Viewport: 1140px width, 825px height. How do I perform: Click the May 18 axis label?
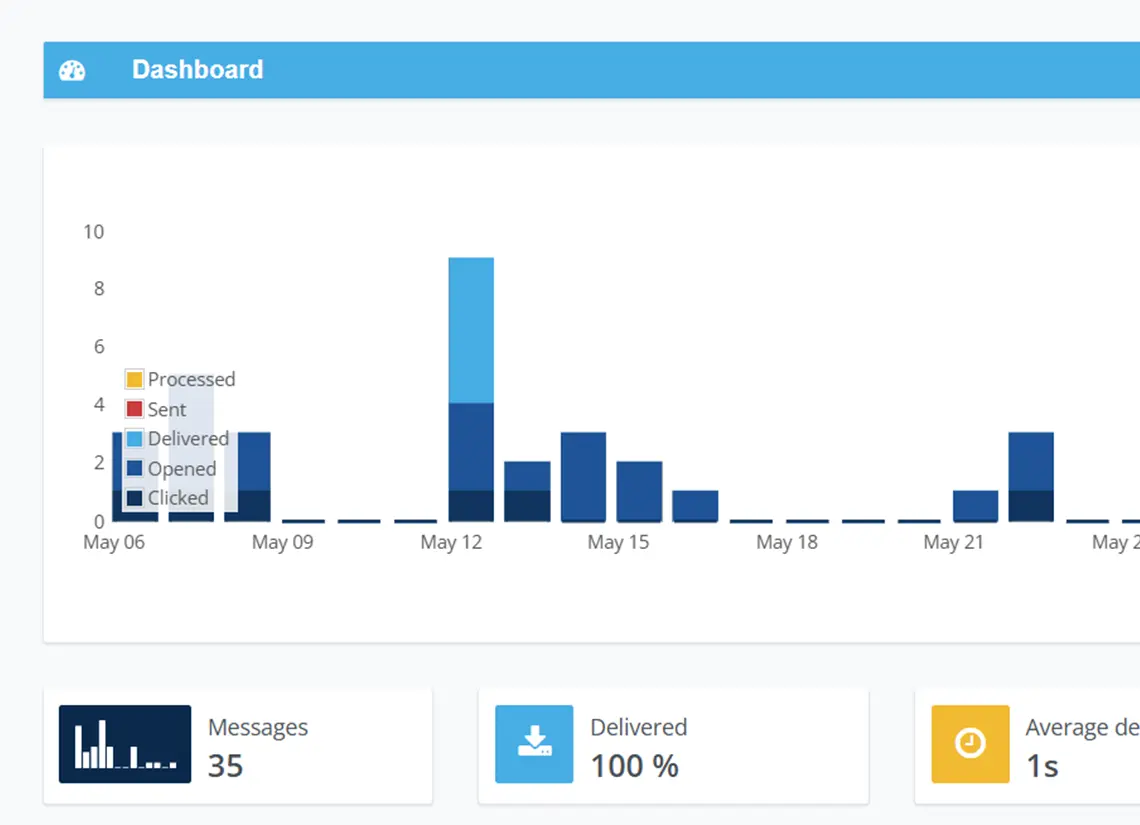pos(787,543)
